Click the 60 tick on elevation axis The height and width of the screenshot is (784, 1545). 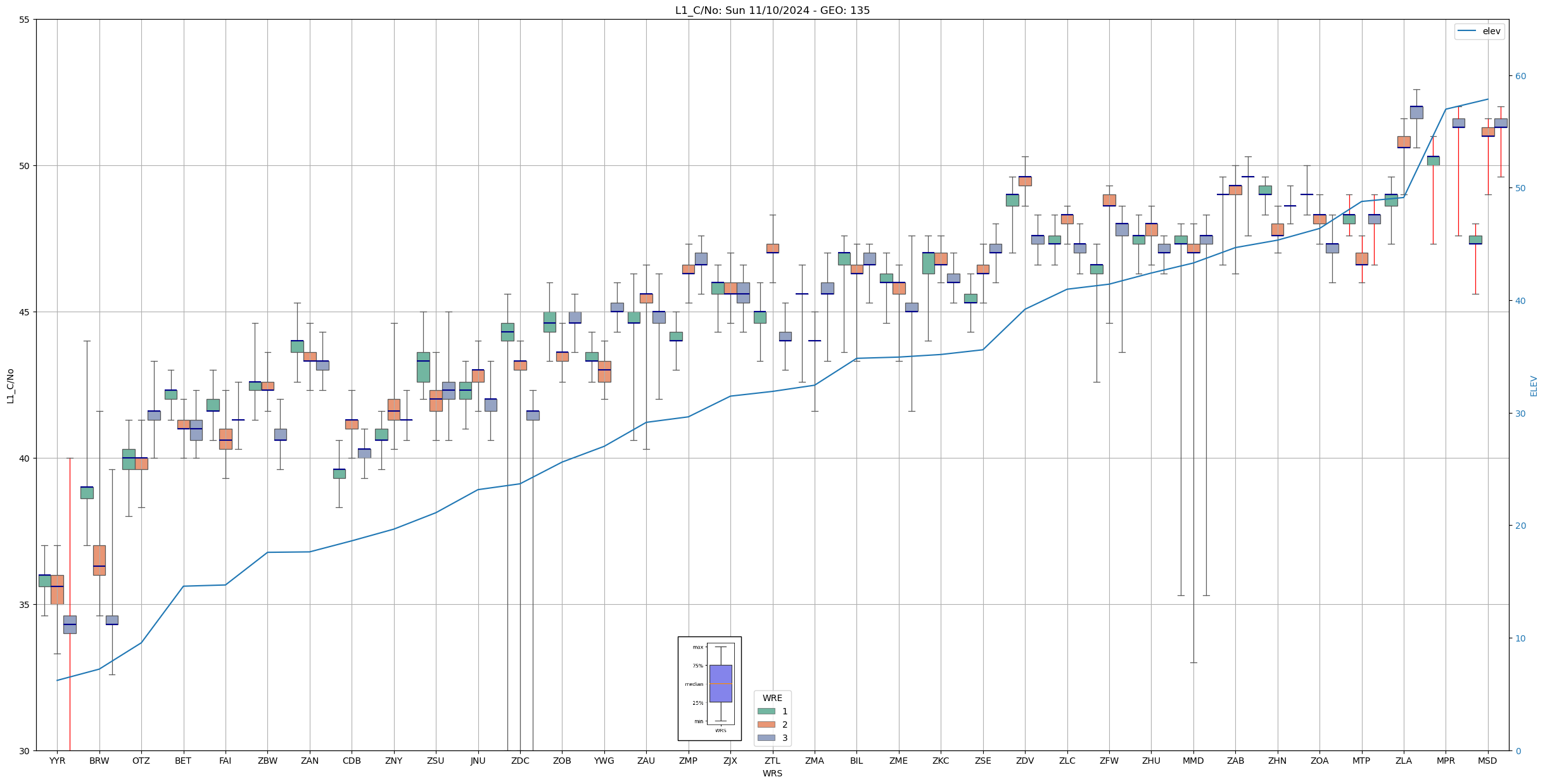point(1520,76)
